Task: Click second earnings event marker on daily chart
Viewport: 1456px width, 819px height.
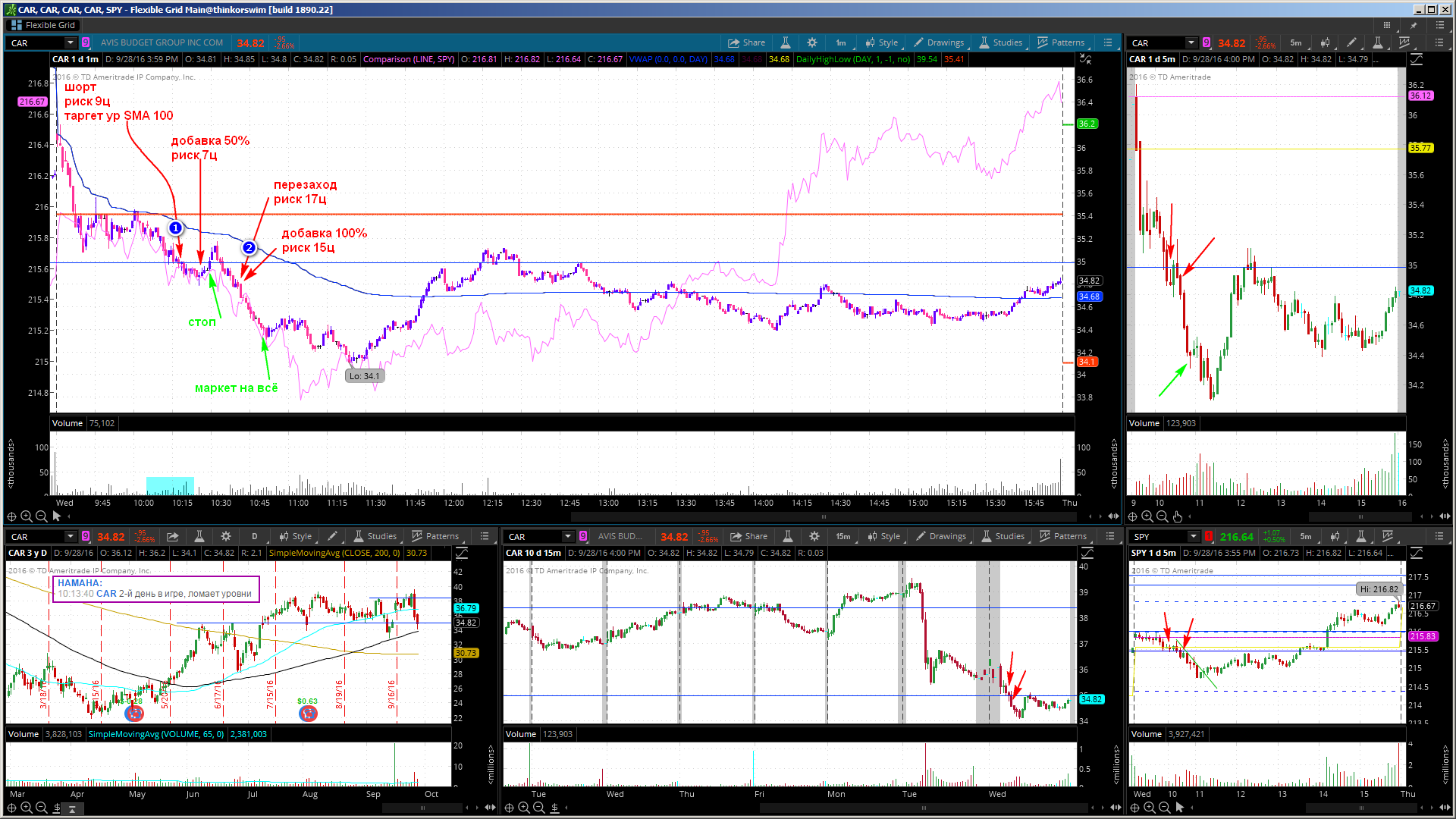Action: click(308, 714)
